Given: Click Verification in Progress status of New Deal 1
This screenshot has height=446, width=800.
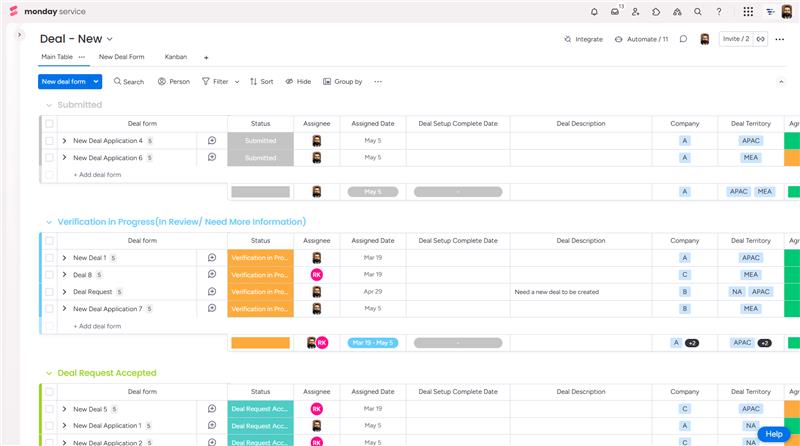Looking at the screenshot, I should 260,258.
